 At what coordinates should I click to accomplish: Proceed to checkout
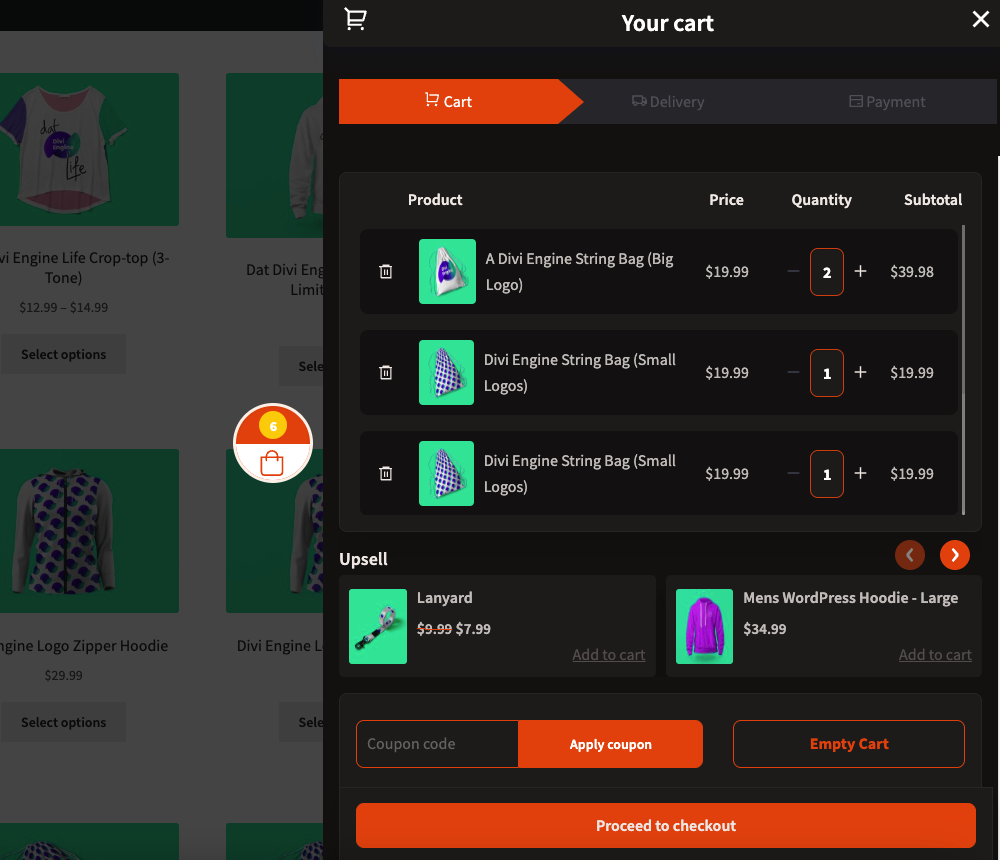666,826
